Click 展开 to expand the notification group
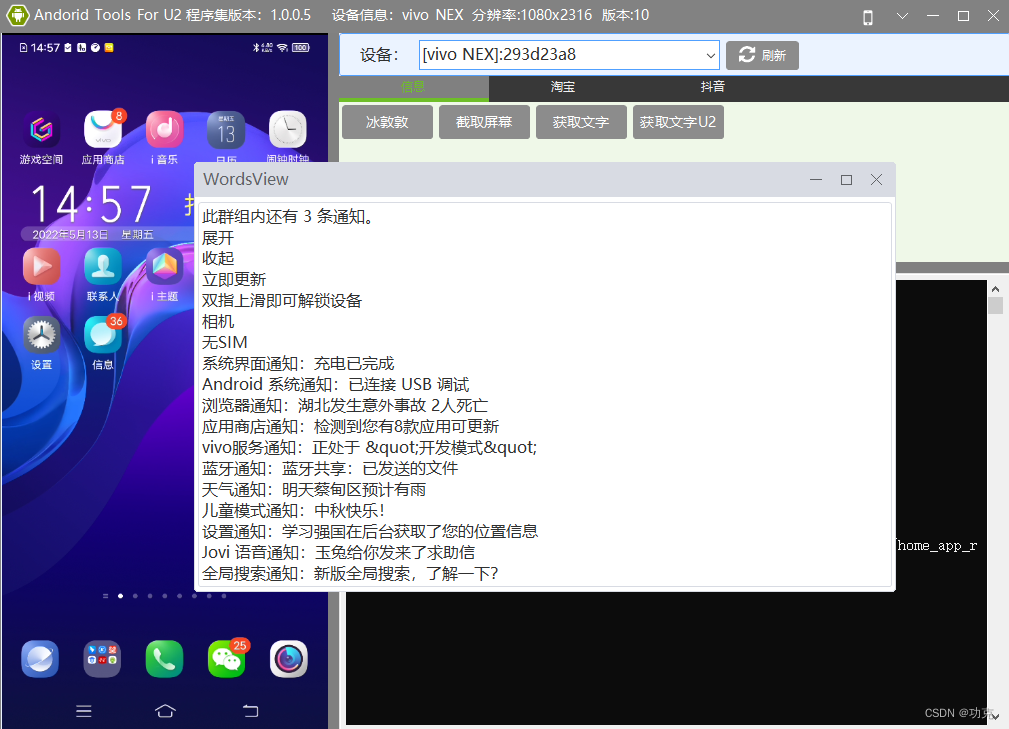Viewport: 1009px width, 729px height. coord(217,238)
